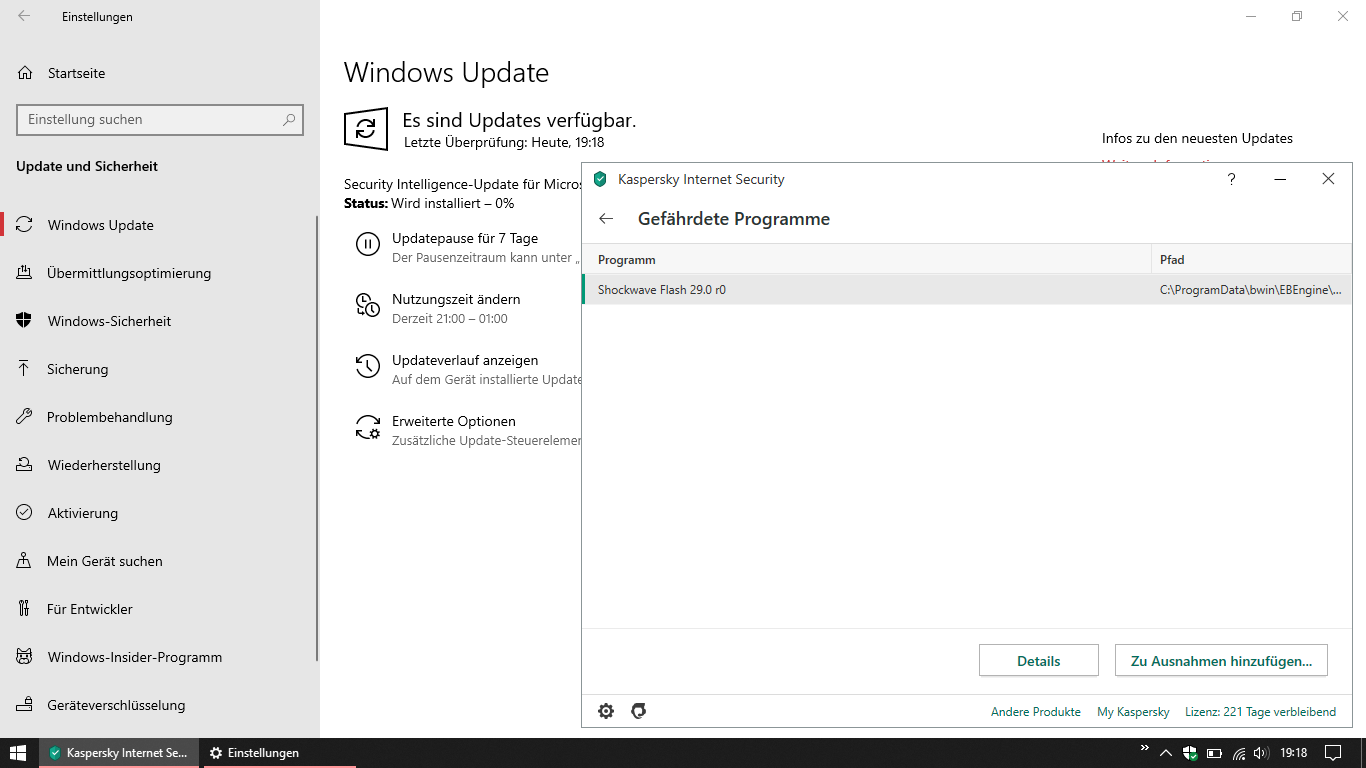Minimize the Kaspersky window

pyautogui.click(x=1280, y=179)
